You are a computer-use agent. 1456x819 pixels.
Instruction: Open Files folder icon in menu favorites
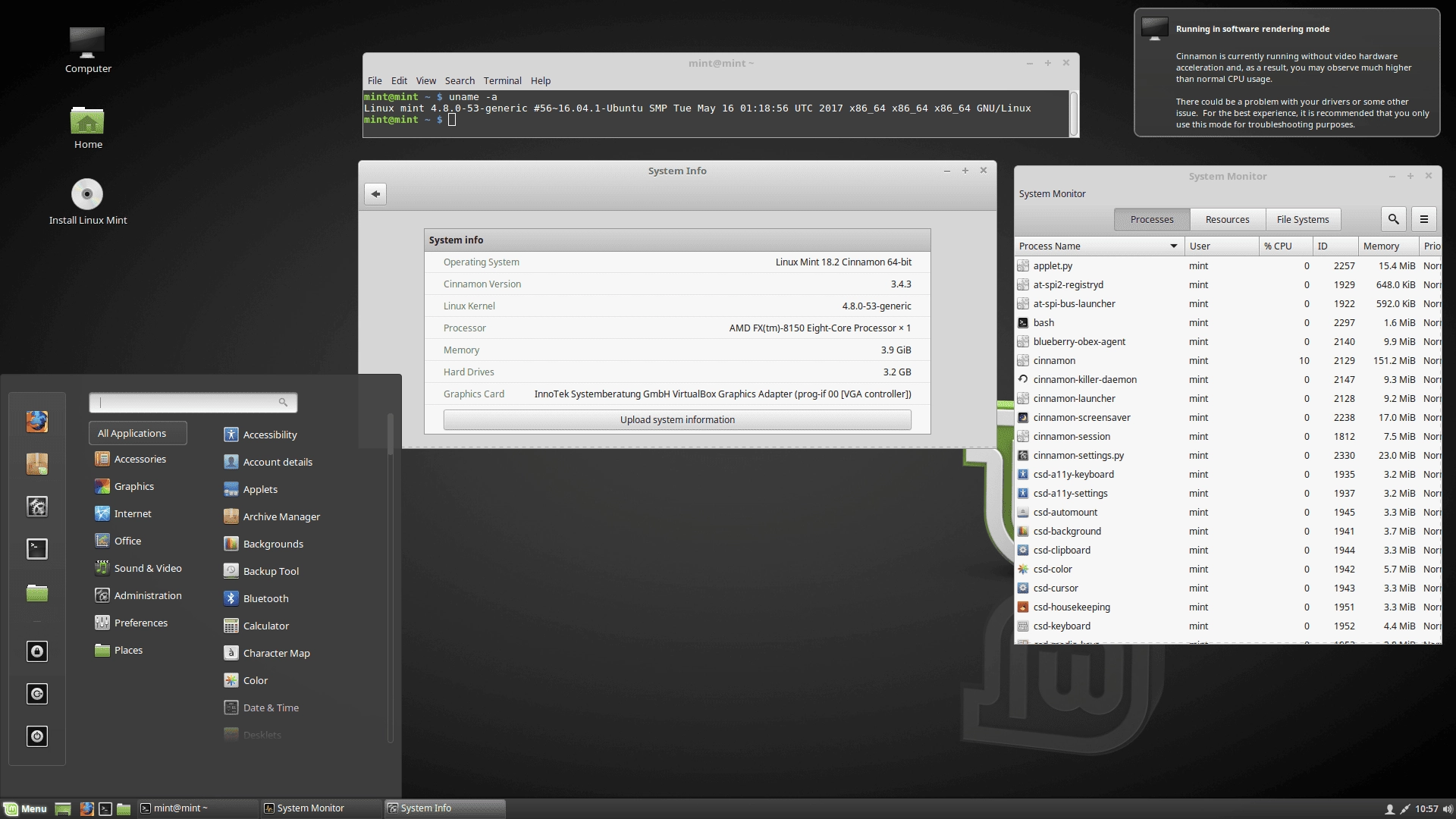(37, 592)
